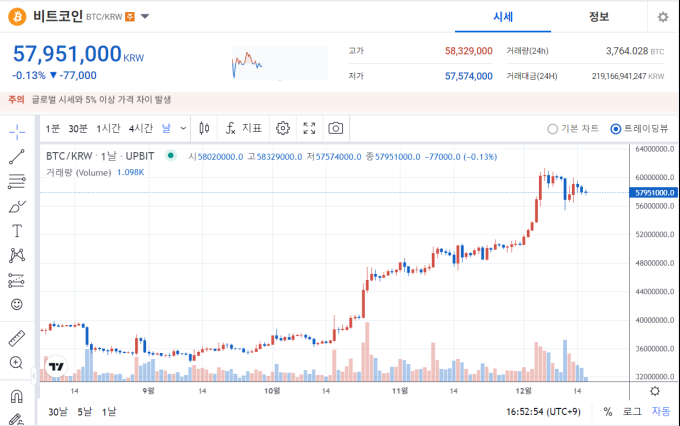
Task: Click the -0.13% ▼-77,000 change value
Action: 55,75
